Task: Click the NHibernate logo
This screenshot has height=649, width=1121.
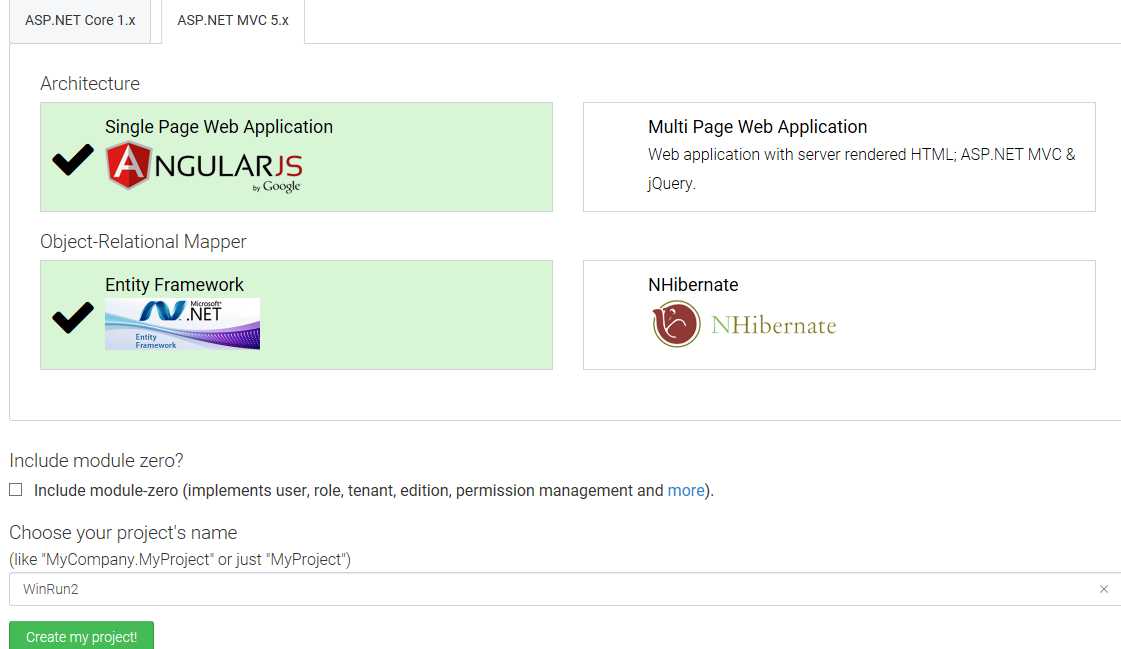Action: pos(744,324)
